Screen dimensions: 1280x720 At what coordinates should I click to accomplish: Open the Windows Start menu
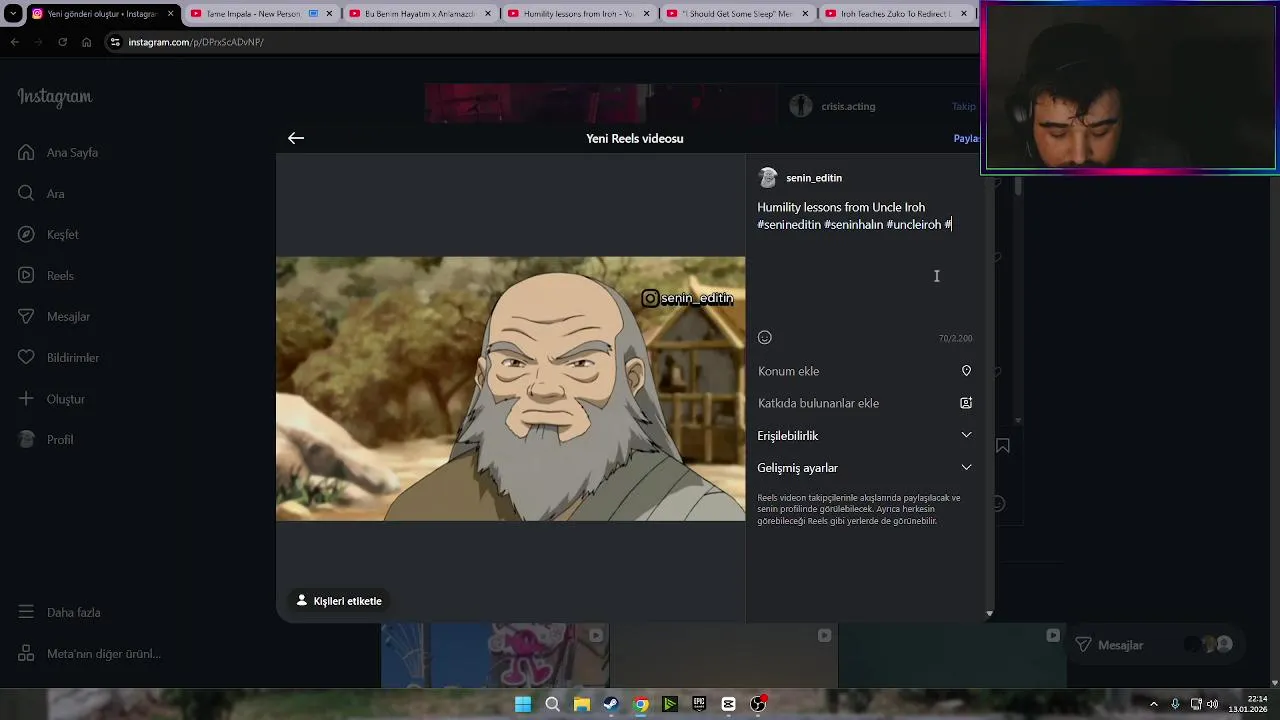pos(523,704)
